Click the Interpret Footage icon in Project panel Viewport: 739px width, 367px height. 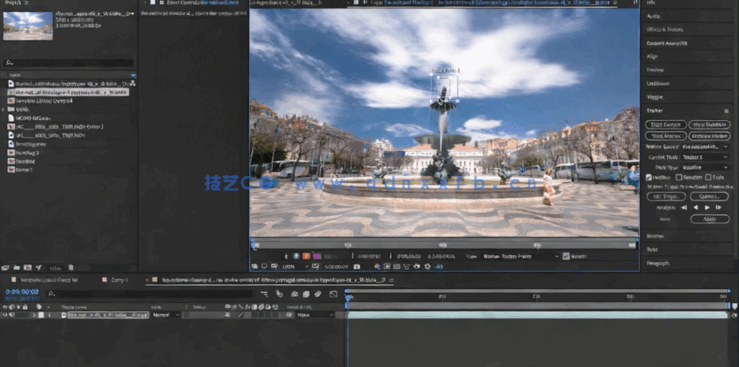click(x=5, y=268)
